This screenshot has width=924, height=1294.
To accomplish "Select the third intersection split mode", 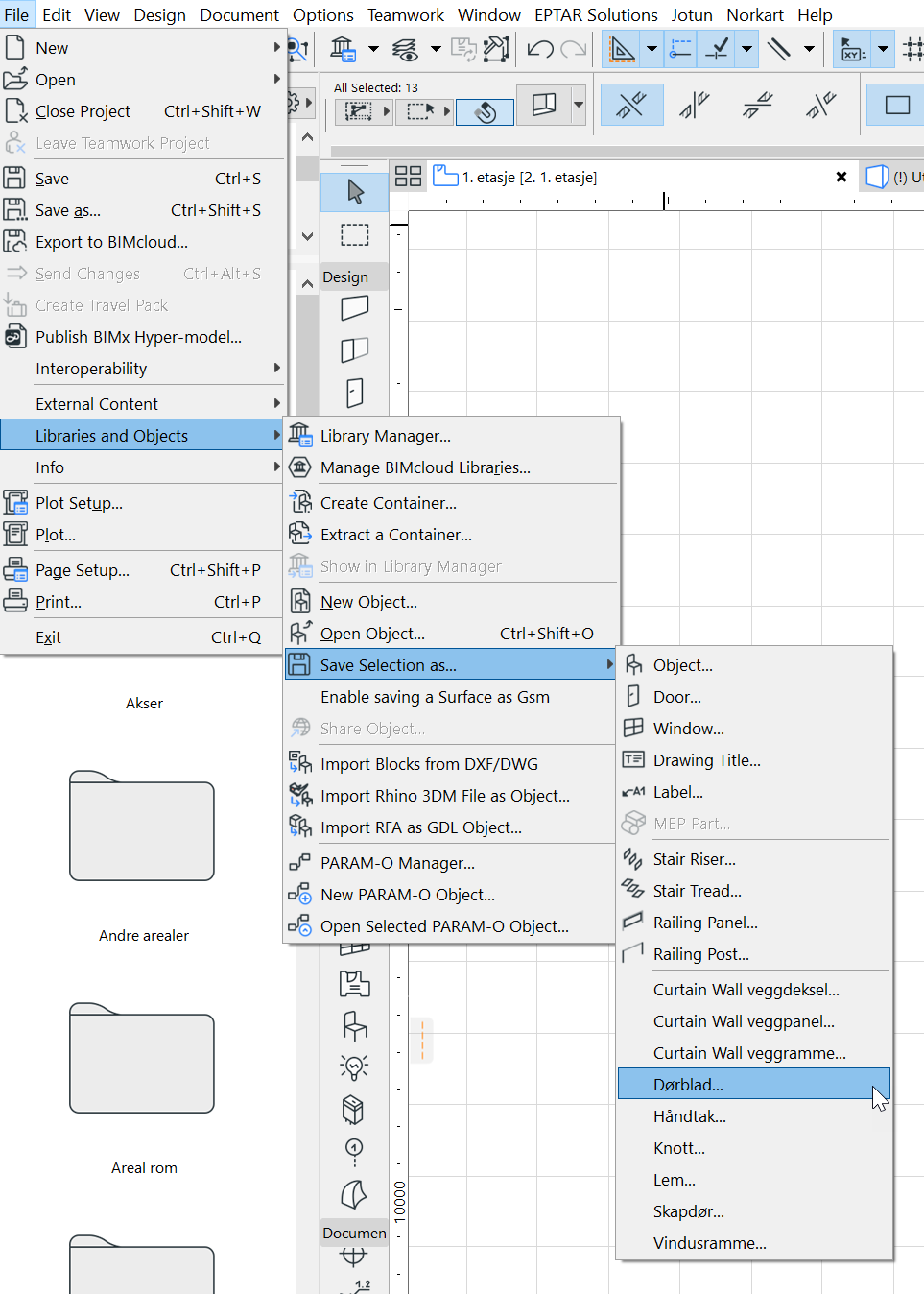I will pos(757,105).
